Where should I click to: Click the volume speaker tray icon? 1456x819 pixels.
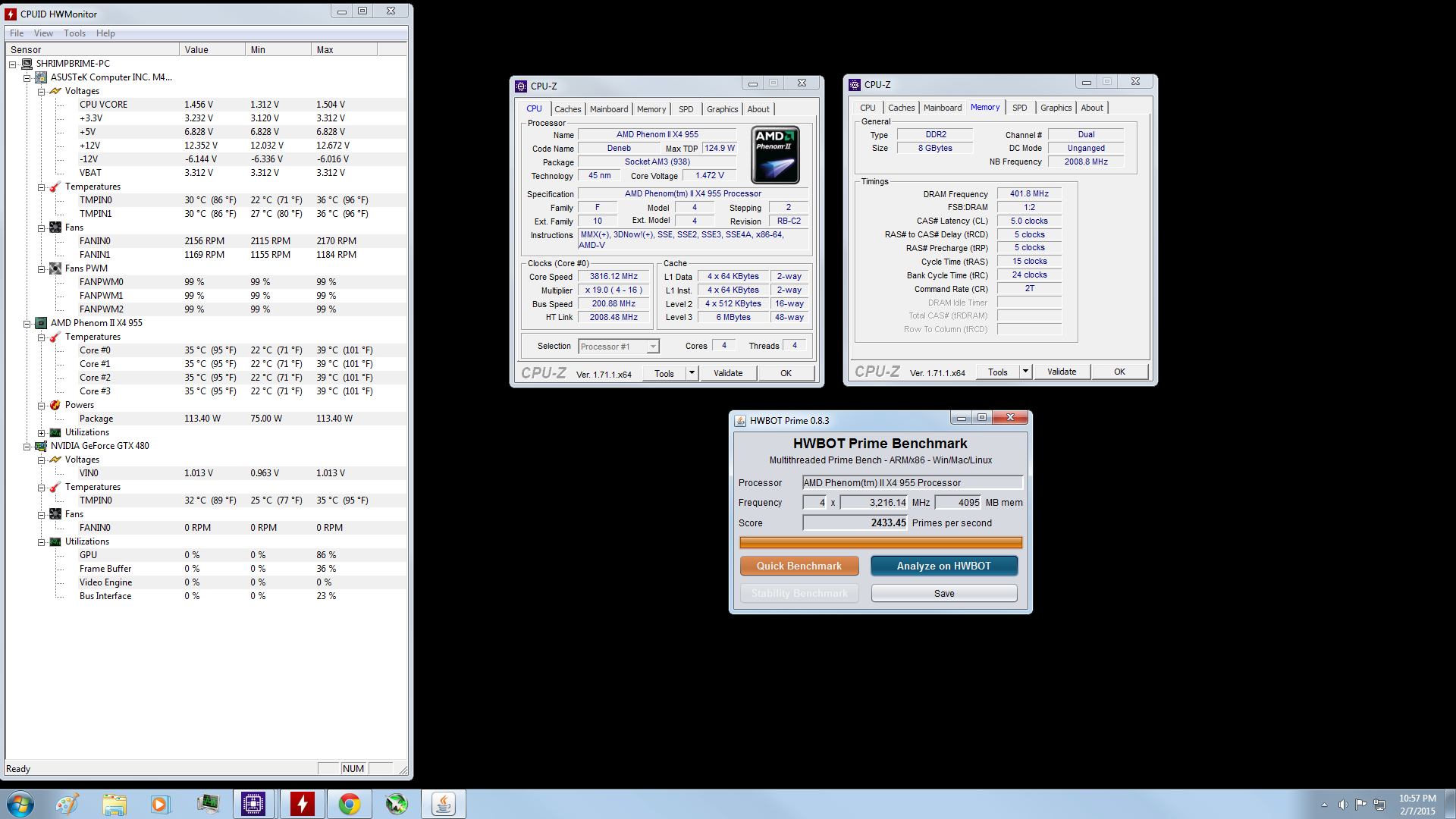pos(1343,805)
